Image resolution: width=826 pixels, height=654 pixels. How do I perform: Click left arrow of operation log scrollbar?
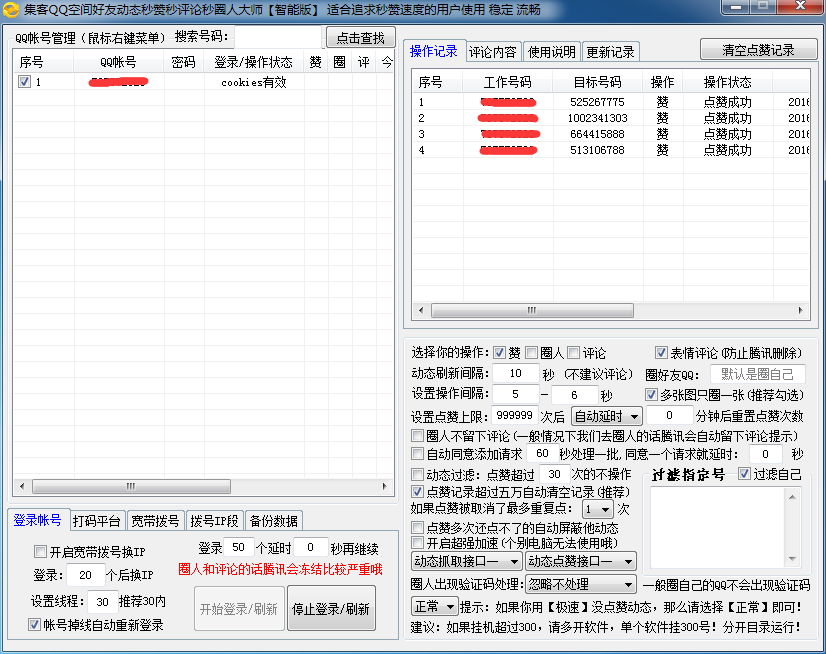tap(421, 310)
